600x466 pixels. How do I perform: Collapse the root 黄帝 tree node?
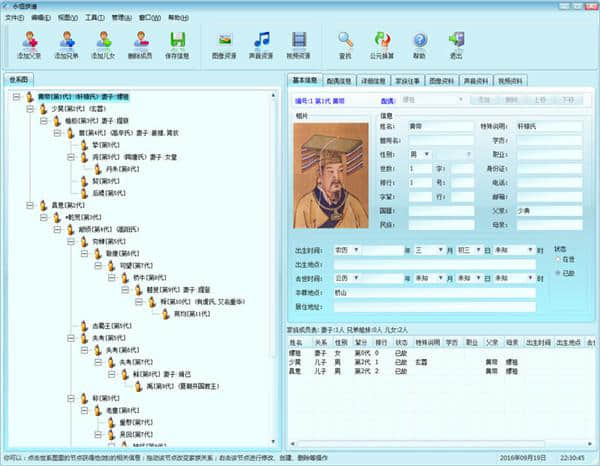[x=16, y=97]
